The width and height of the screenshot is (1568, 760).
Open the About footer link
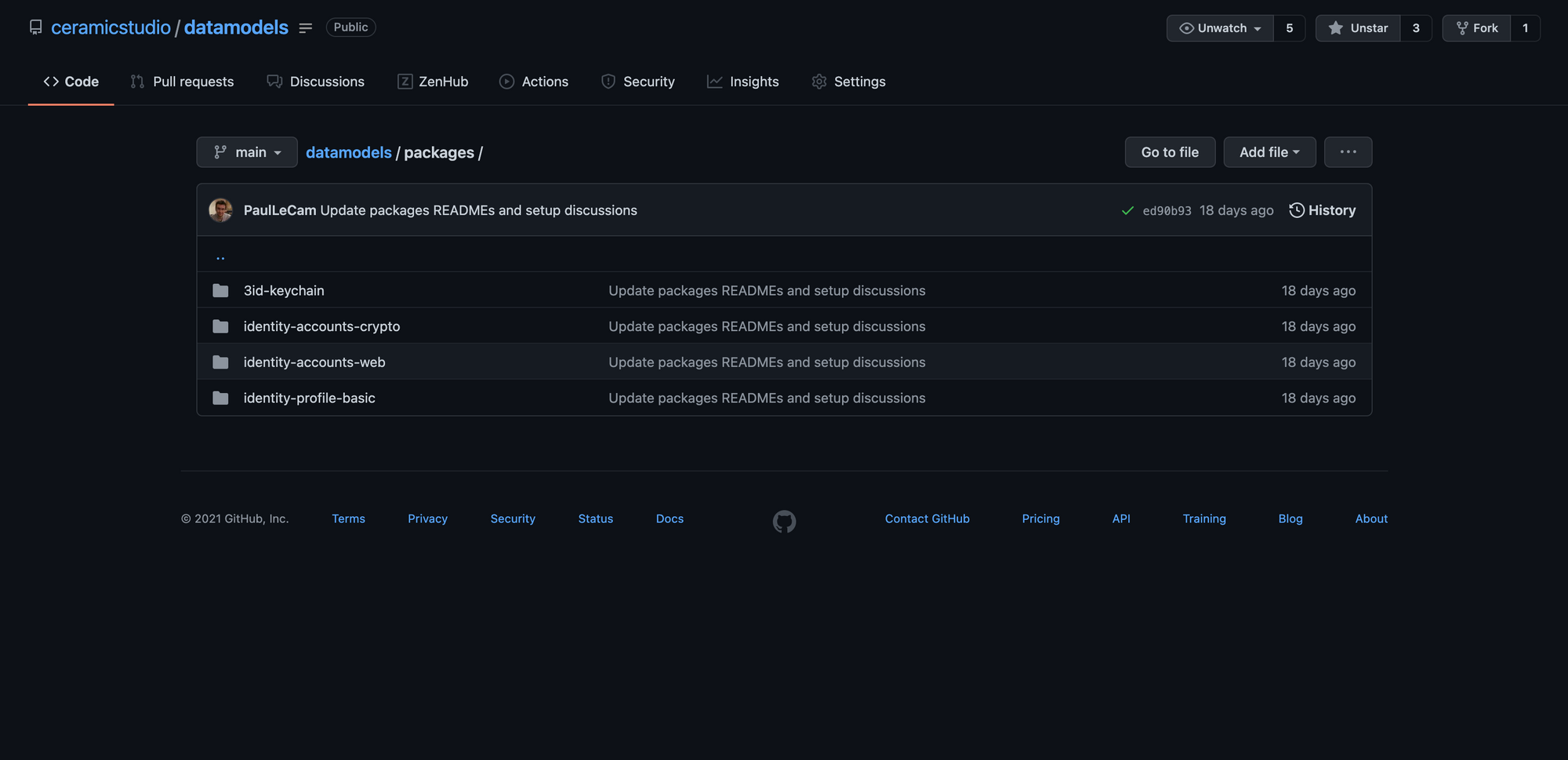click(x=1371, y=518)
